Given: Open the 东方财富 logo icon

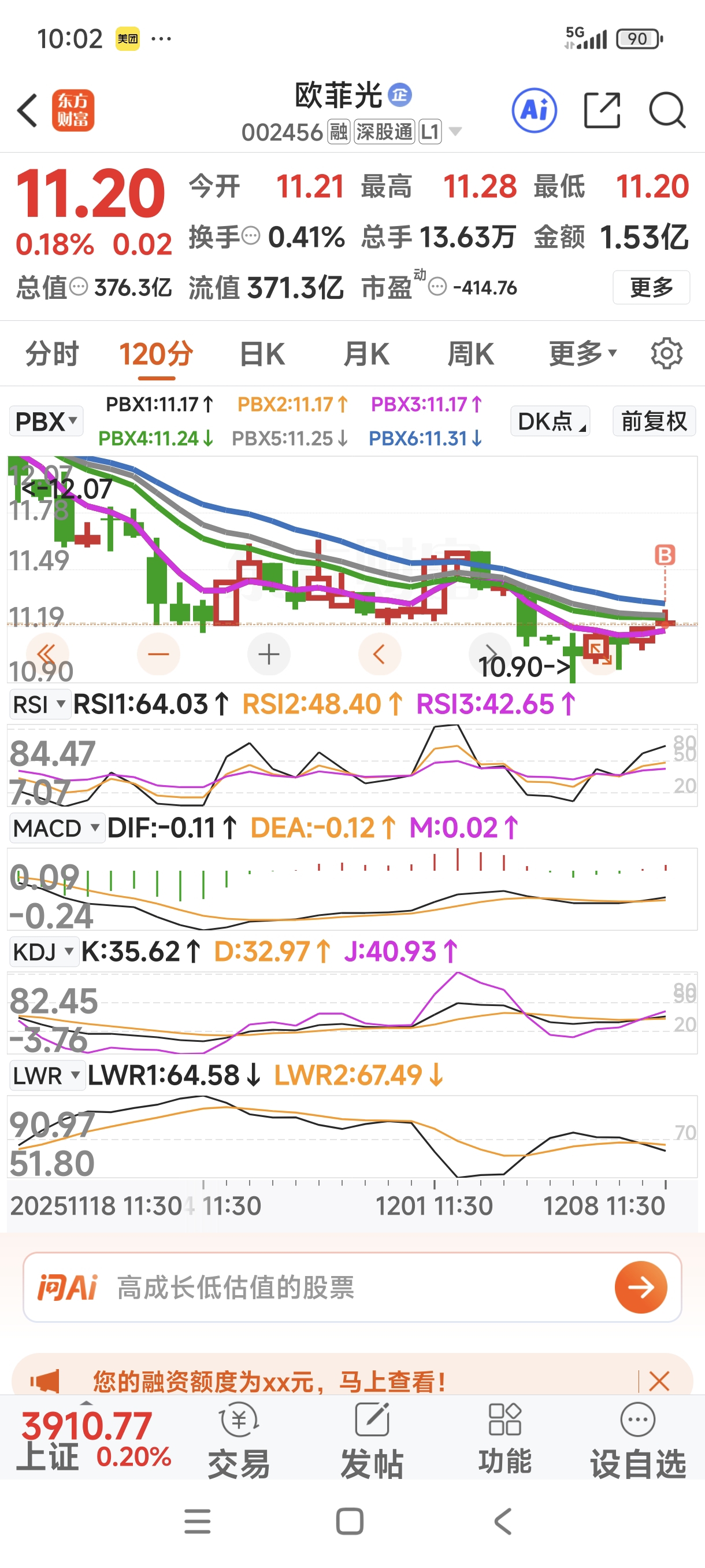Looking at the screenshot, I should click(73, 110).
